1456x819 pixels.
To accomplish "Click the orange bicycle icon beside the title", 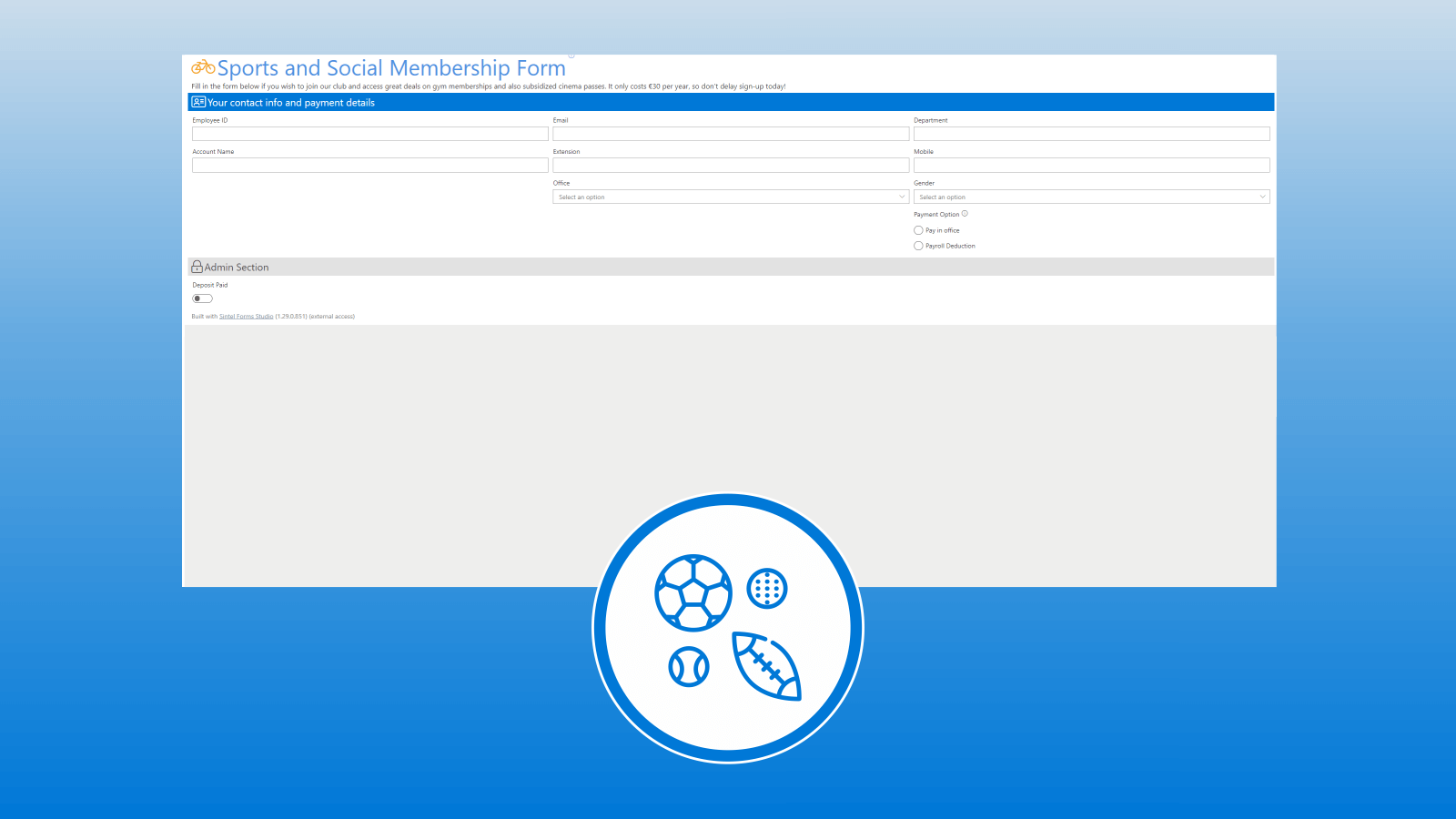I will point(203,67).
